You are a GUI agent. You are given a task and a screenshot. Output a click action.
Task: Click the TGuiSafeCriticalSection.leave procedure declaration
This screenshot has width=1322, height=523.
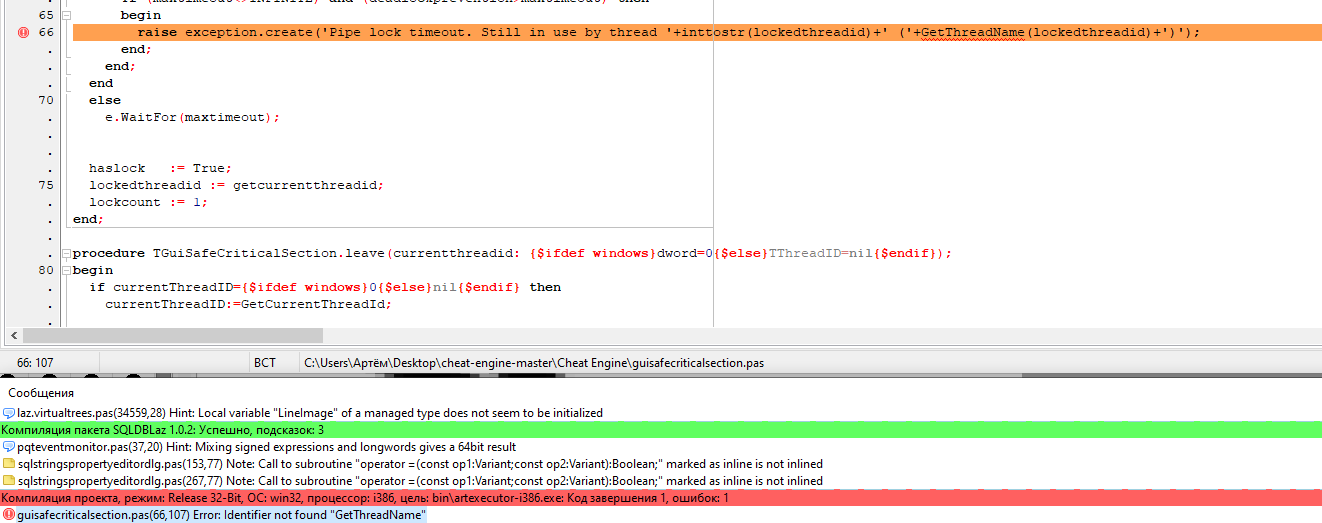pos(513,253)
